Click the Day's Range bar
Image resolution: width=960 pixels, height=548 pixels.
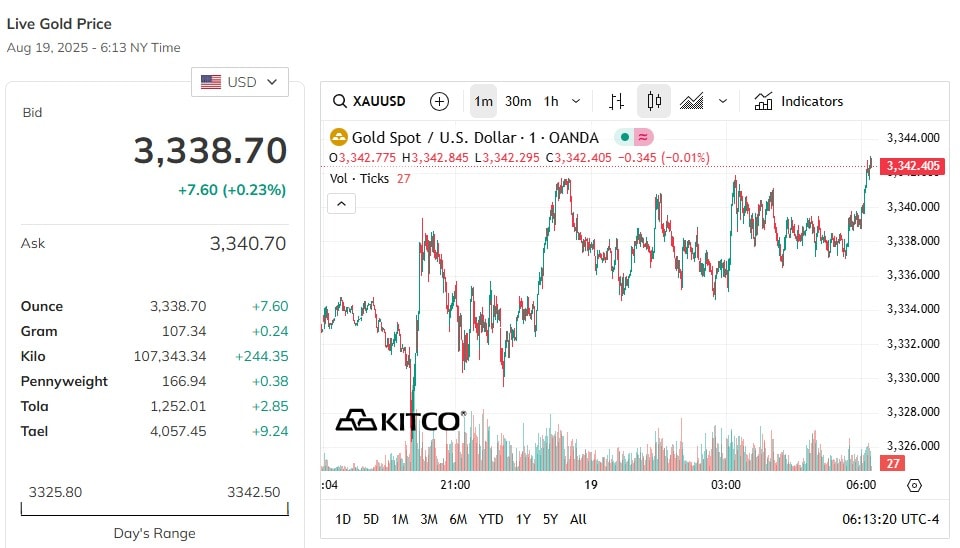click(x=154, y=509)
